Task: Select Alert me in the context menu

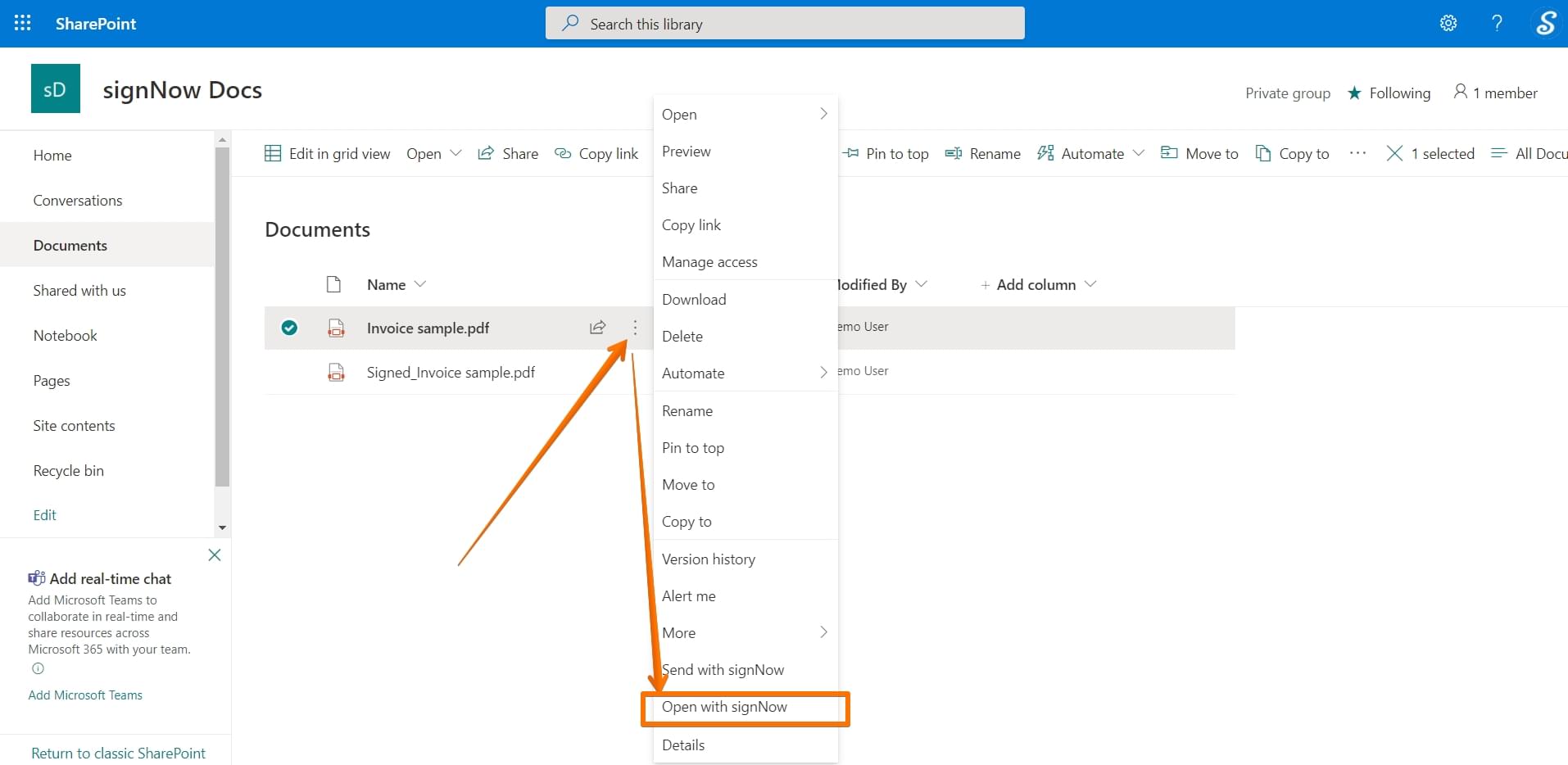Action: pos(745,595)
